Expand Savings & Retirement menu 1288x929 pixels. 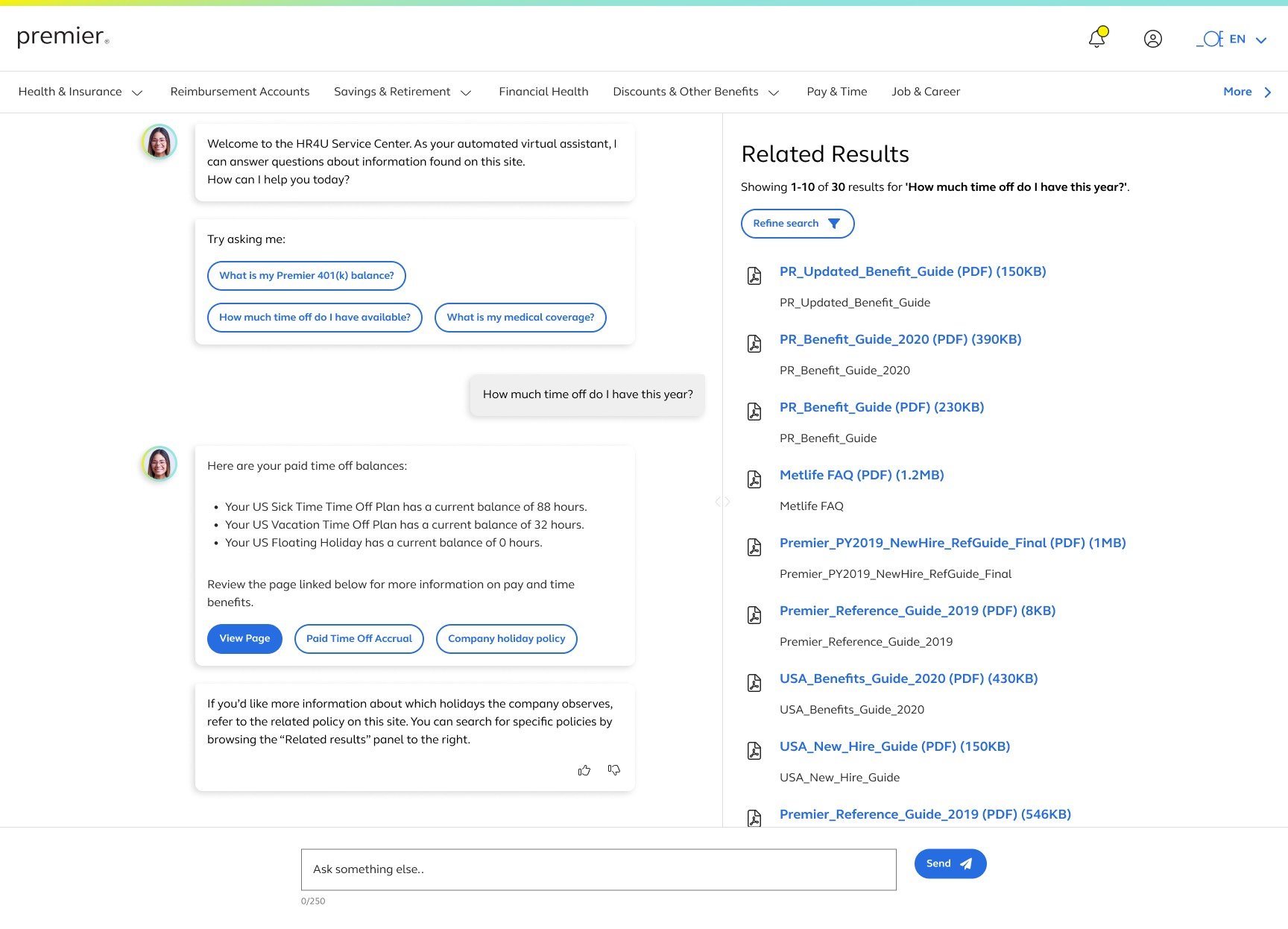(x=402, y=92)
